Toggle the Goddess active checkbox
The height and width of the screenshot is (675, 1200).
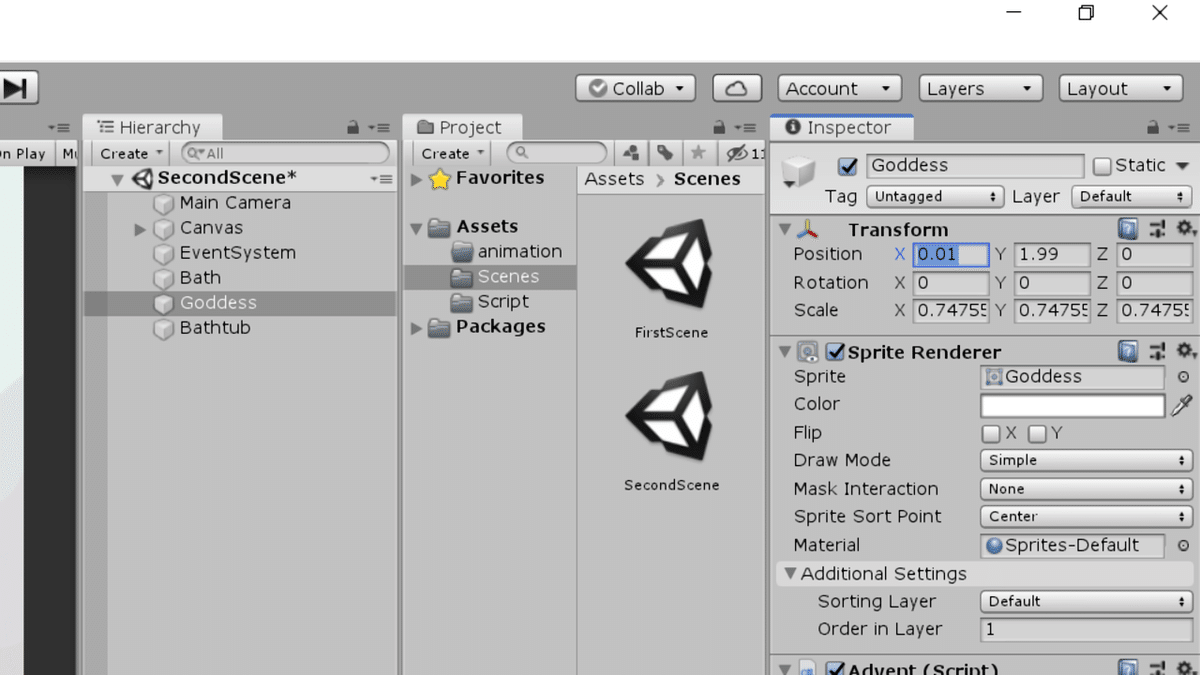tap(848, 167)
